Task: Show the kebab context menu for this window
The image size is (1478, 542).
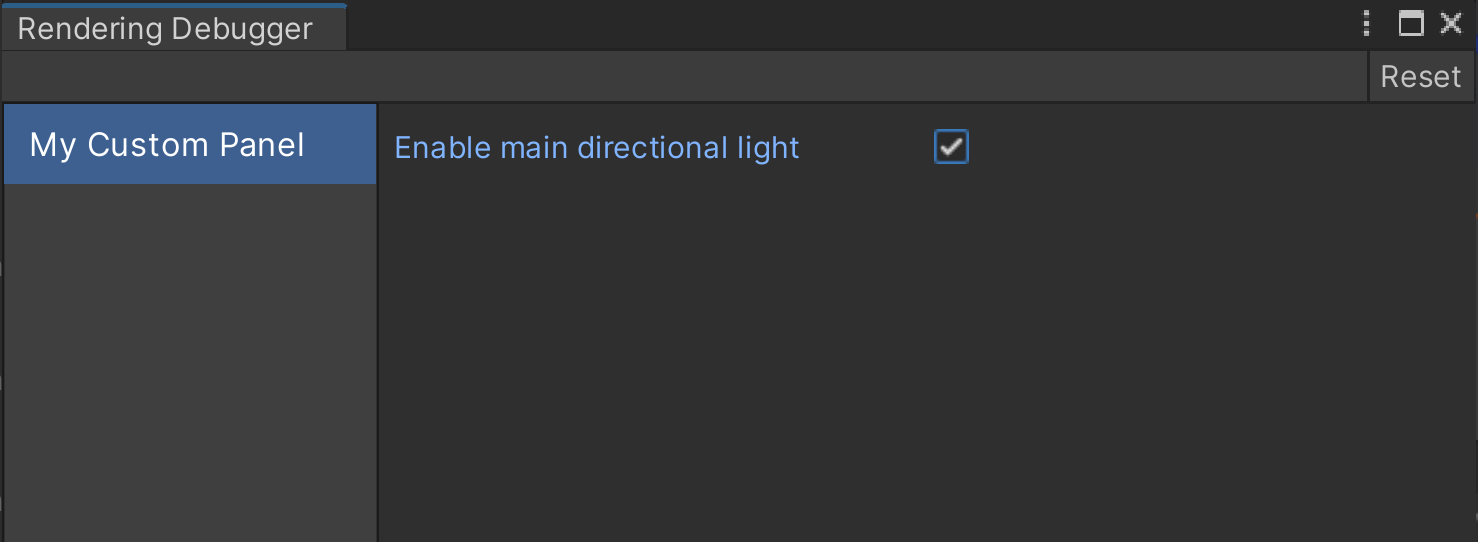Action: point(1367,25)
